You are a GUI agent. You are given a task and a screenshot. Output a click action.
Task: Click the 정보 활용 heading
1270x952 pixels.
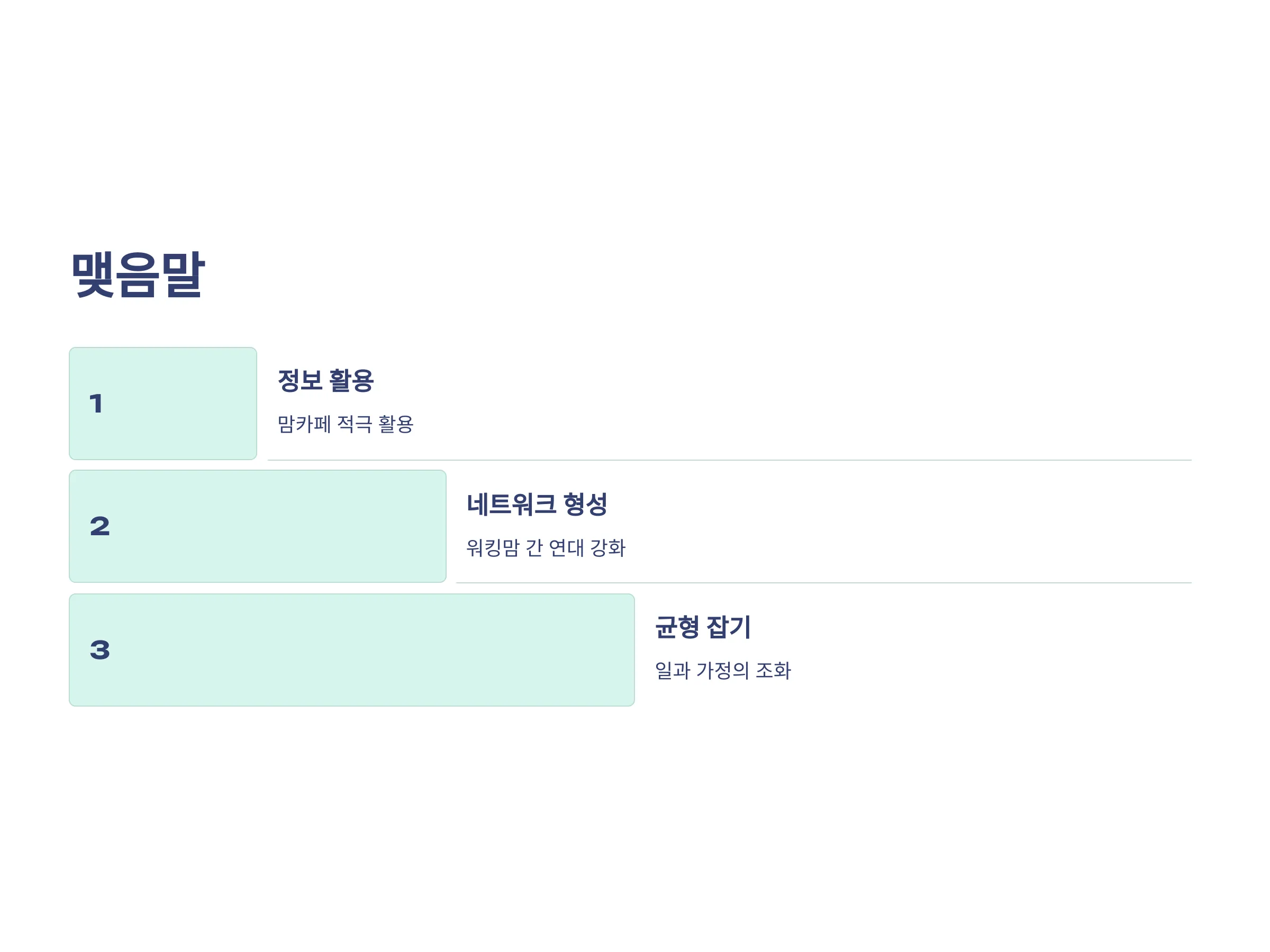(325, 380)
